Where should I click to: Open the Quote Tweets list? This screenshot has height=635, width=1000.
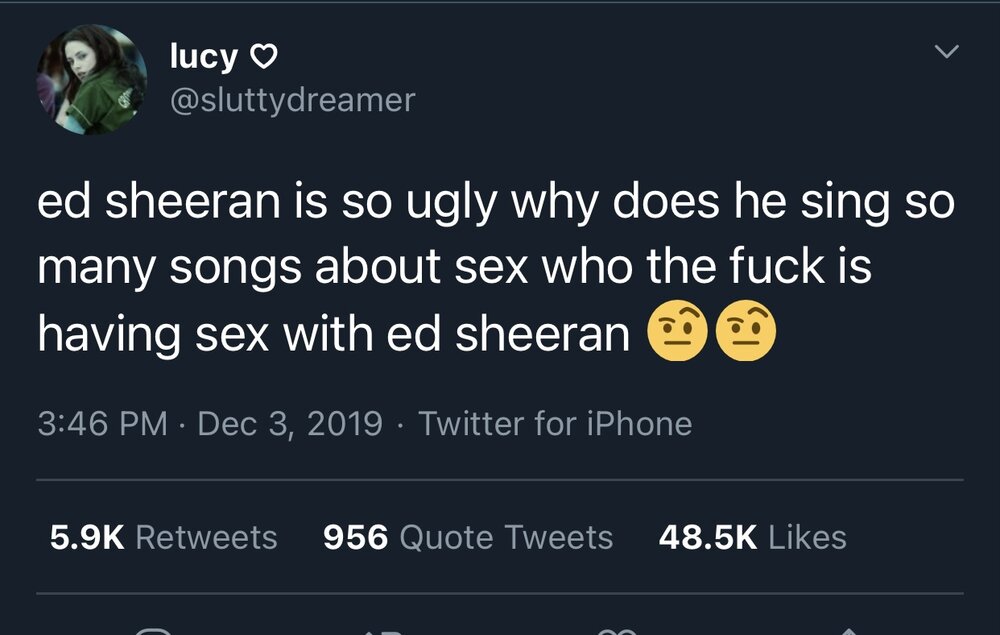(506, 537)
